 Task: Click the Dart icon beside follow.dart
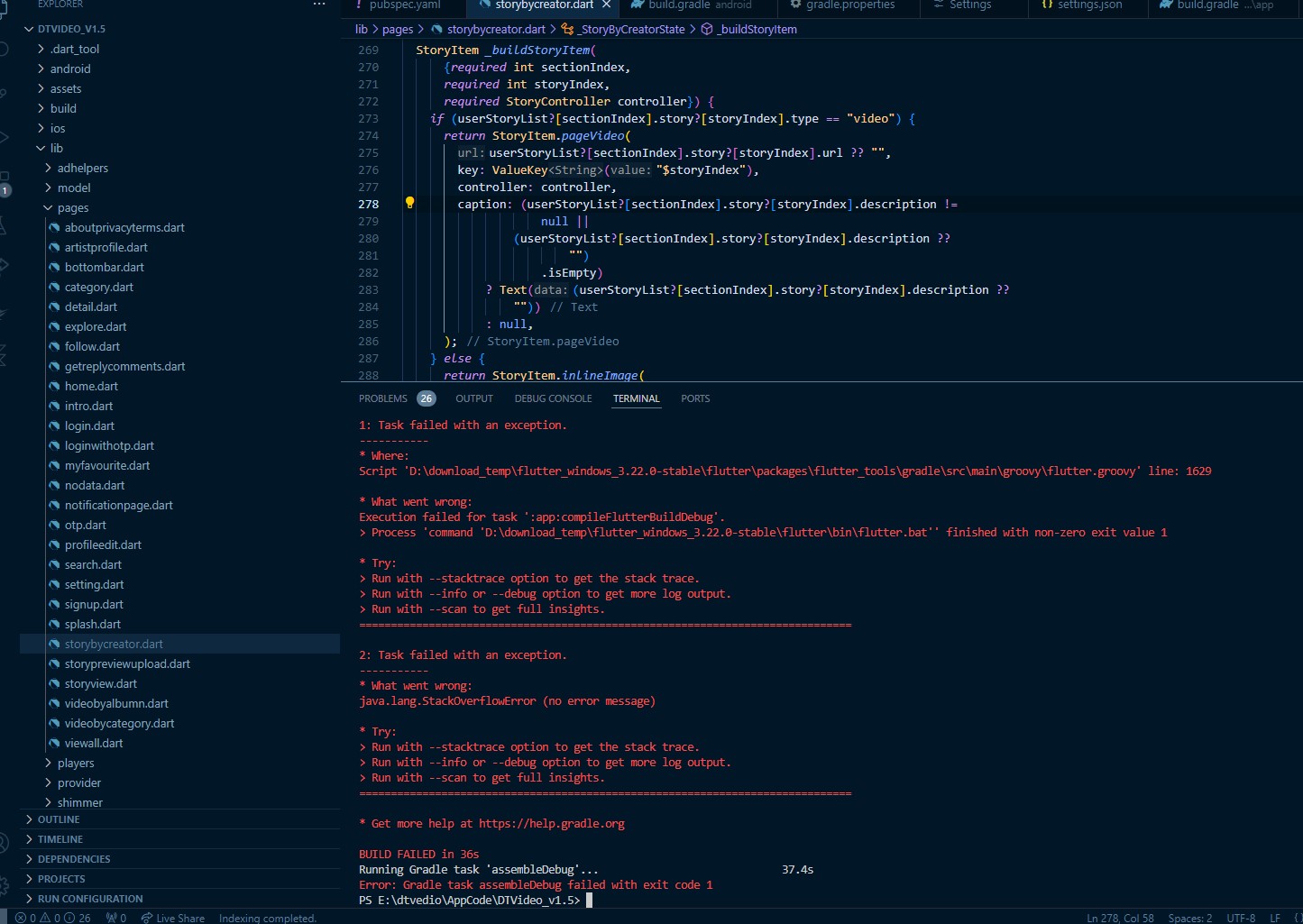55,346
